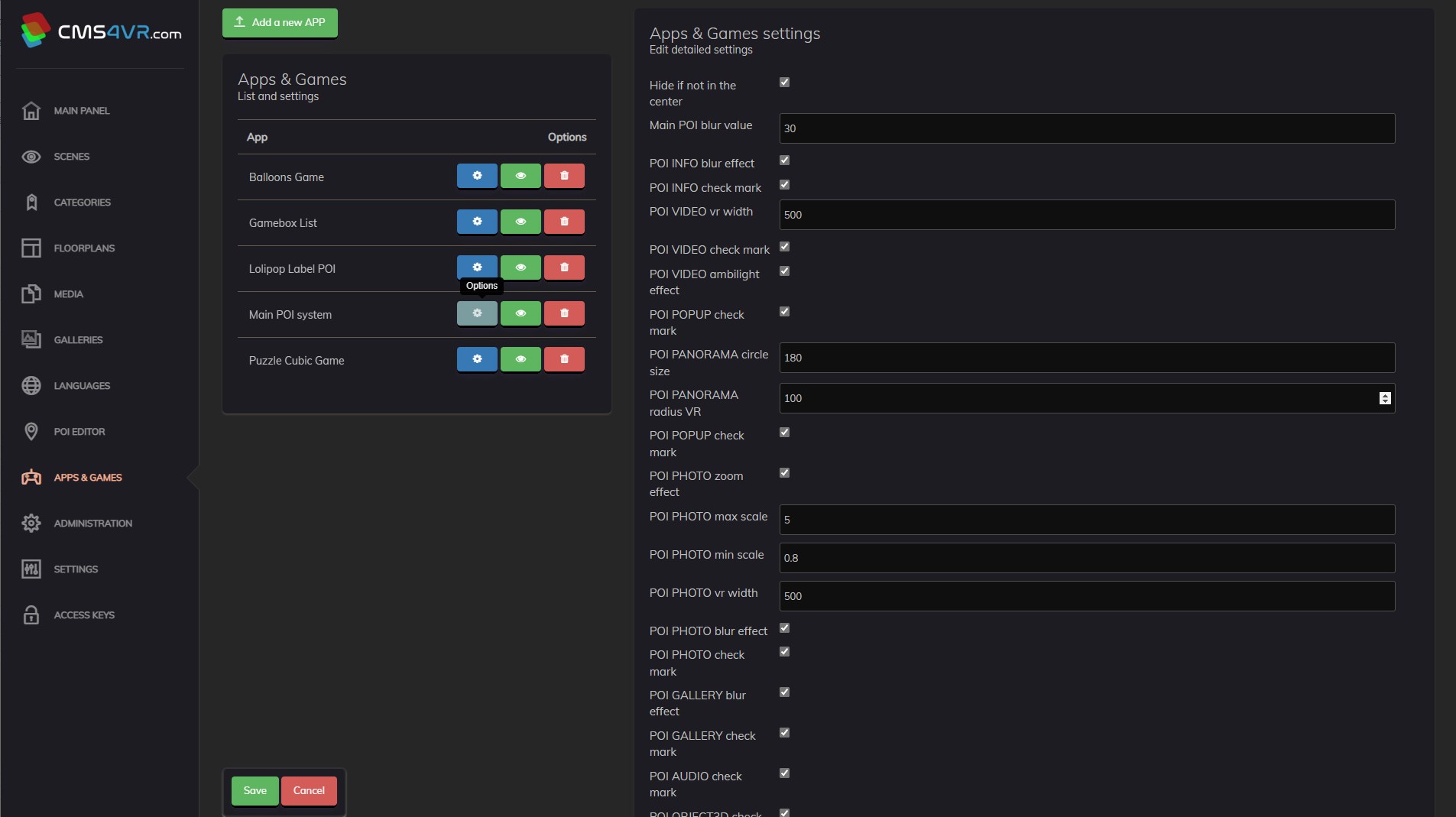Click Main POI blur value field
The height and width of the screenshot is (817, 1456).
(1087, 128)
